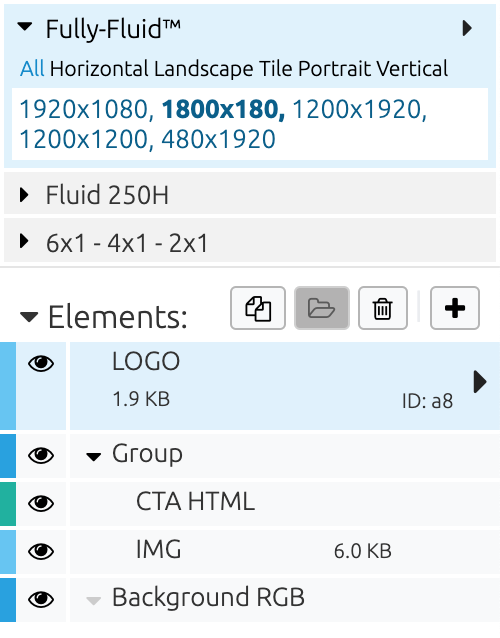The image size is (500, 638).
Task: Select the Portrait filter tab
Action: click(x=334, y=69)
